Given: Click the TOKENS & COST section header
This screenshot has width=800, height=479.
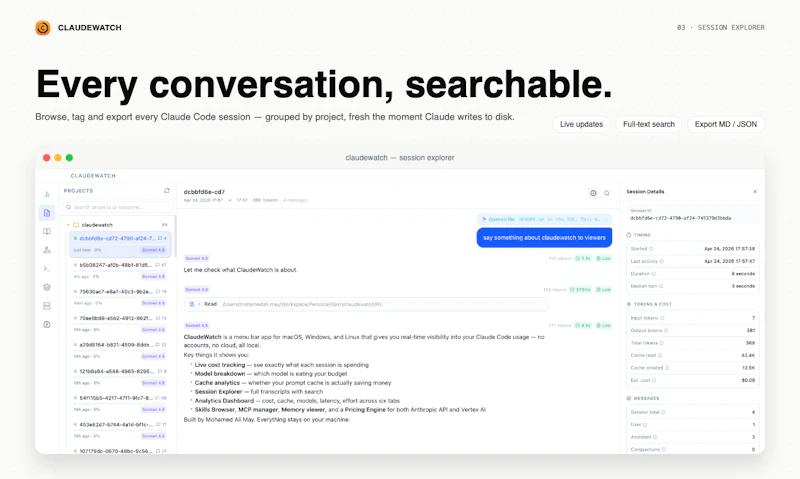Looking at the screenshot, I should tap(652, 304).
